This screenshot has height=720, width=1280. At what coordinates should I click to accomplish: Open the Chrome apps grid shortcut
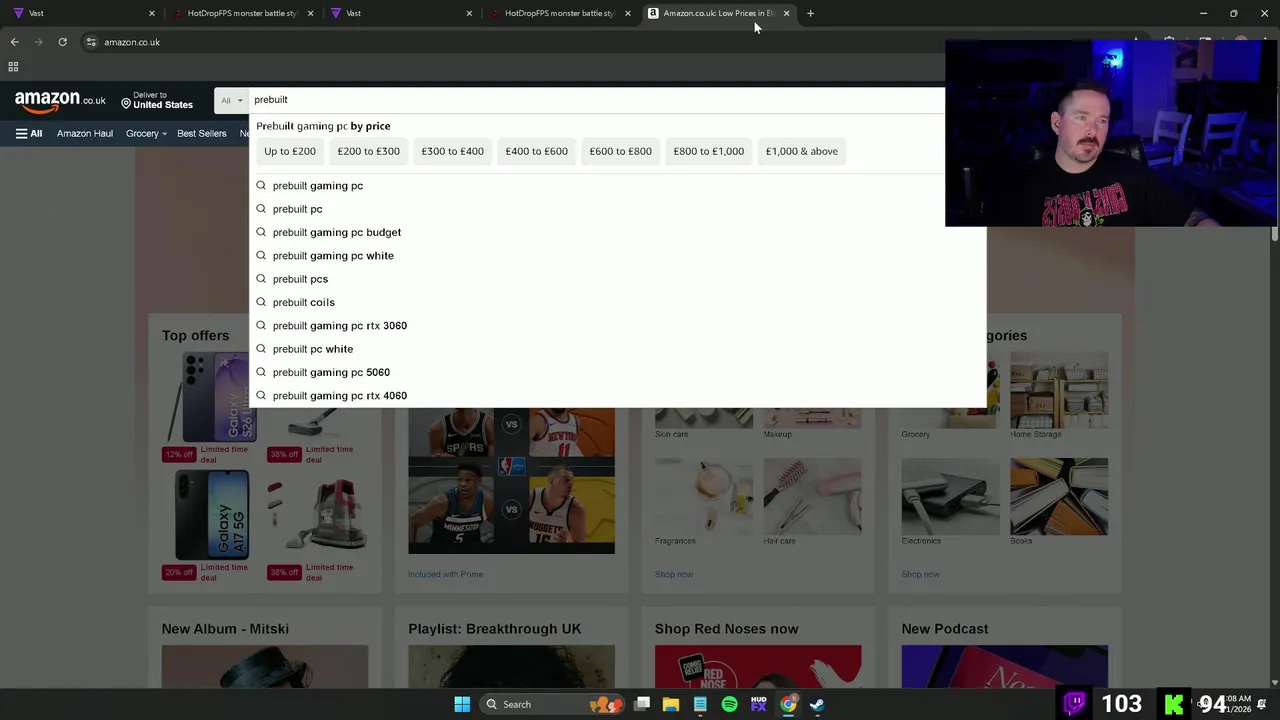[13, 67]
